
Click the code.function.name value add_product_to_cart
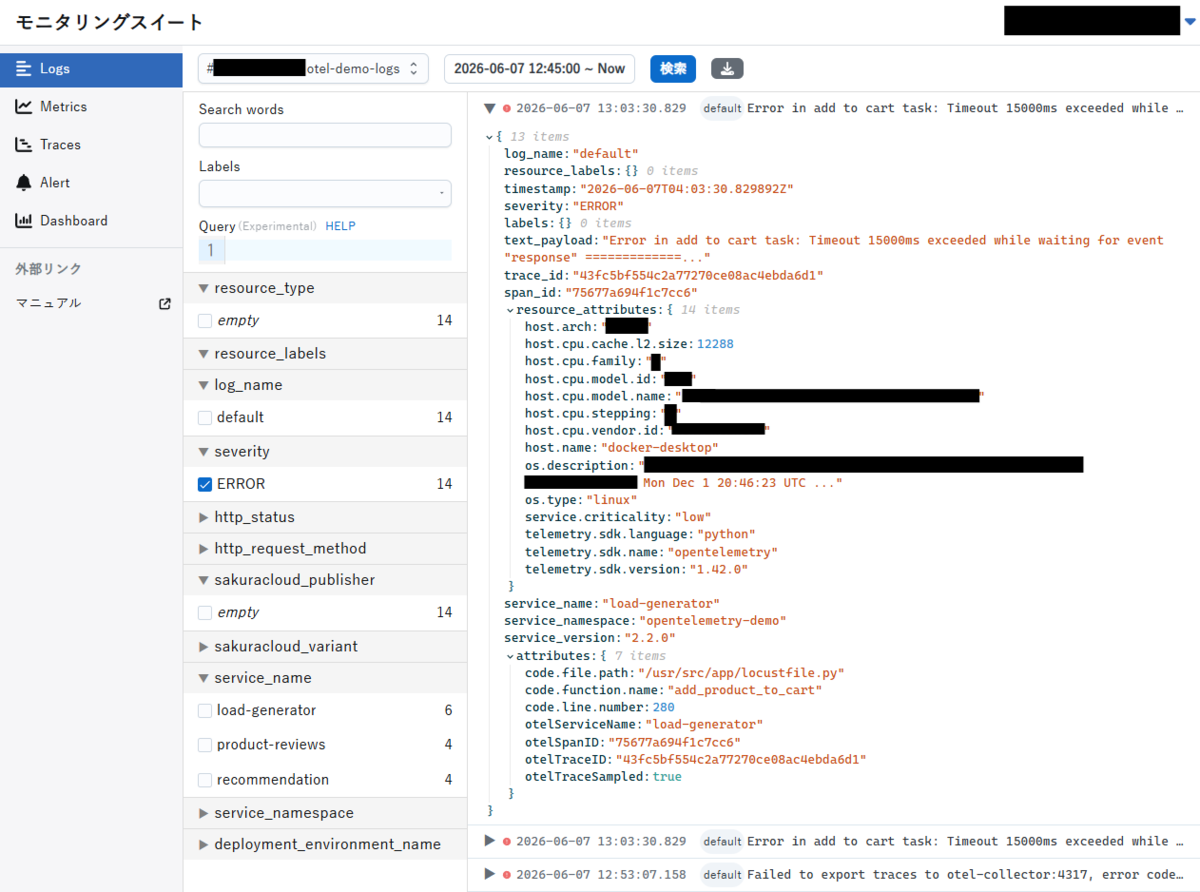pos(744,690)
